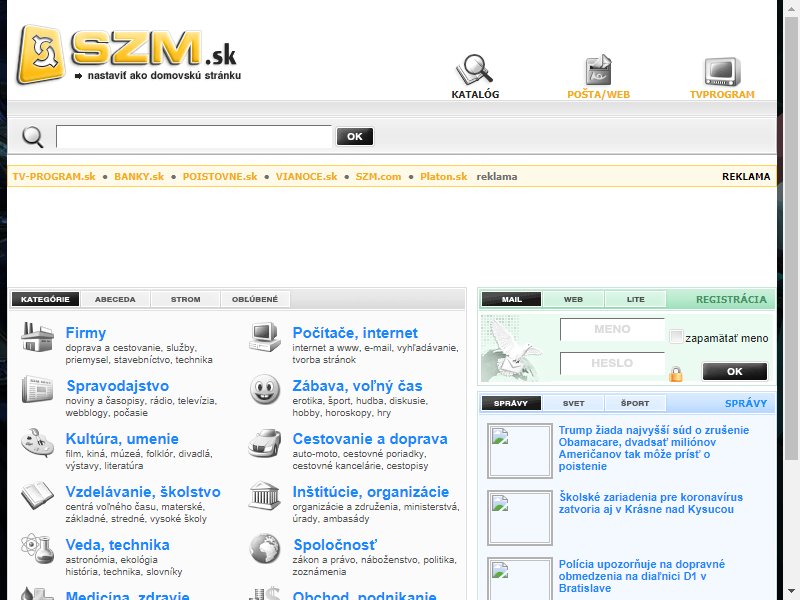Viewport: 800px width, 600px height.
Task: Open the SZM.com link
Action: [378, 177]
